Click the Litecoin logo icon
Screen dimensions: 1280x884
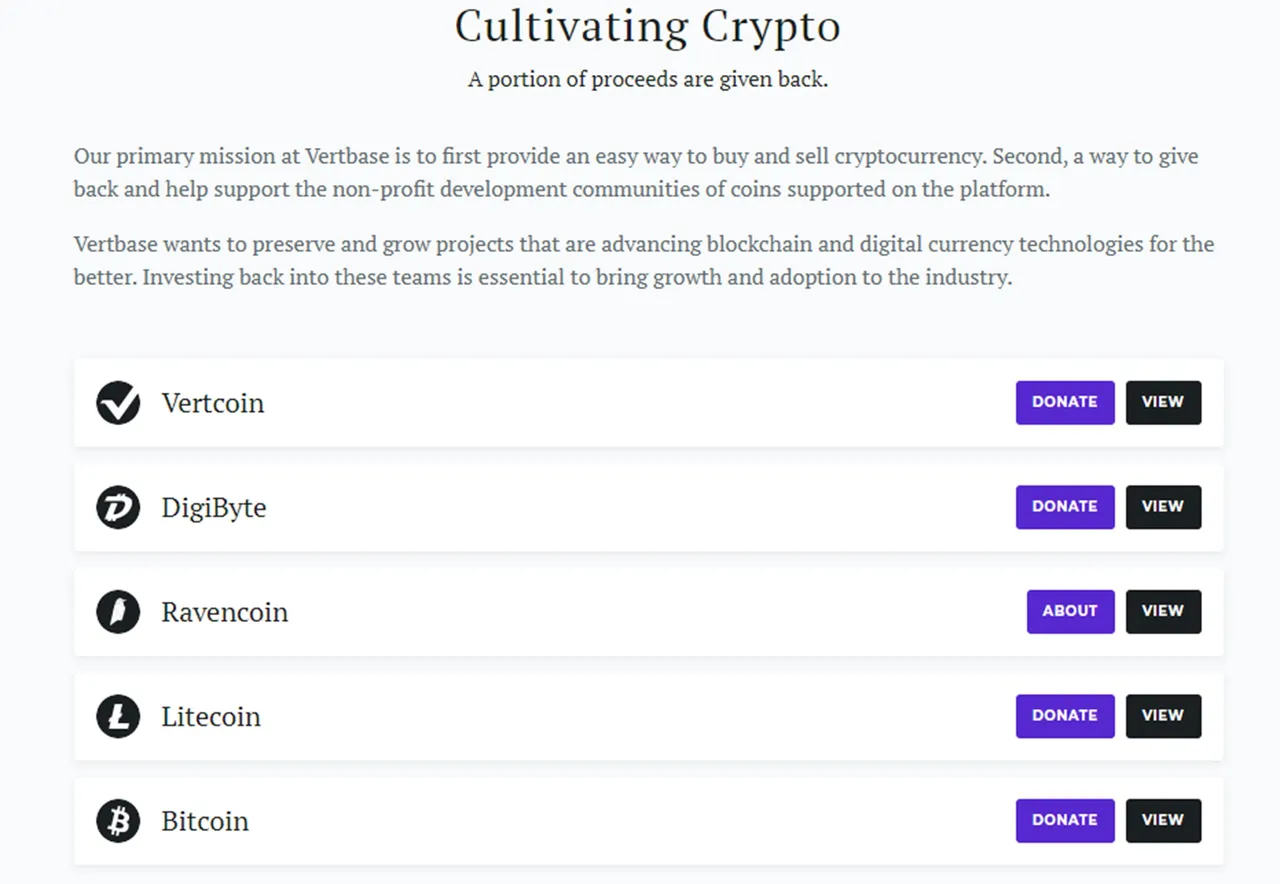click(x=118, y=716)
